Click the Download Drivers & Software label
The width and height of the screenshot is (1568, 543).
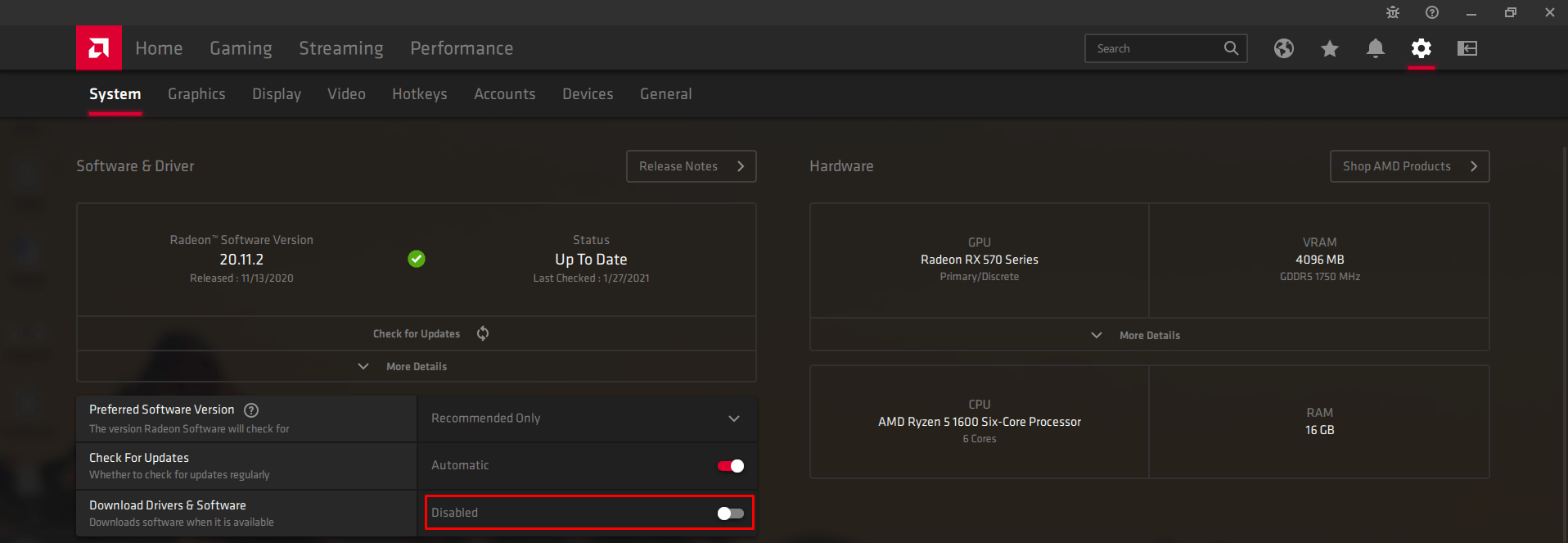168,505
